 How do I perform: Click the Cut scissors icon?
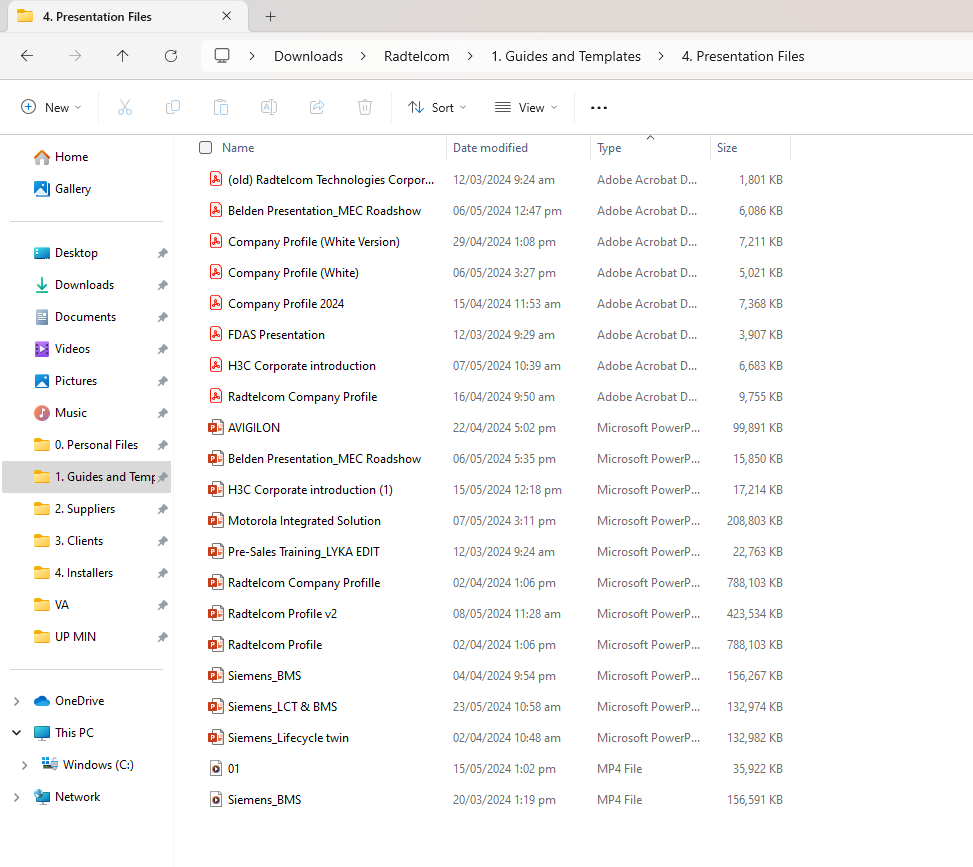[125, 107]
